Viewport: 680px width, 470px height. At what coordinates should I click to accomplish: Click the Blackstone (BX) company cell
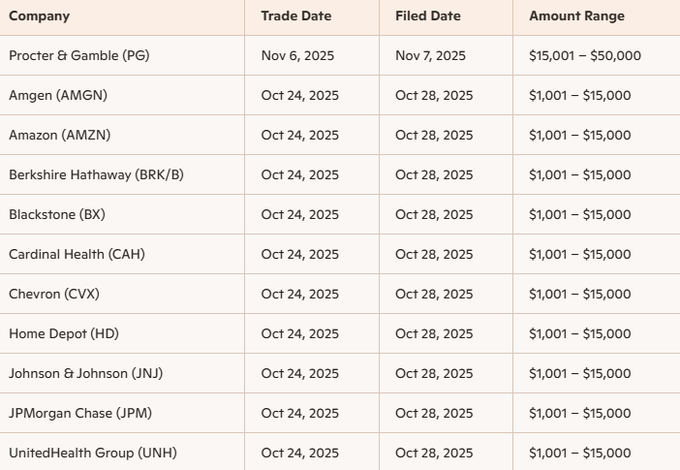tap(56, 214)
